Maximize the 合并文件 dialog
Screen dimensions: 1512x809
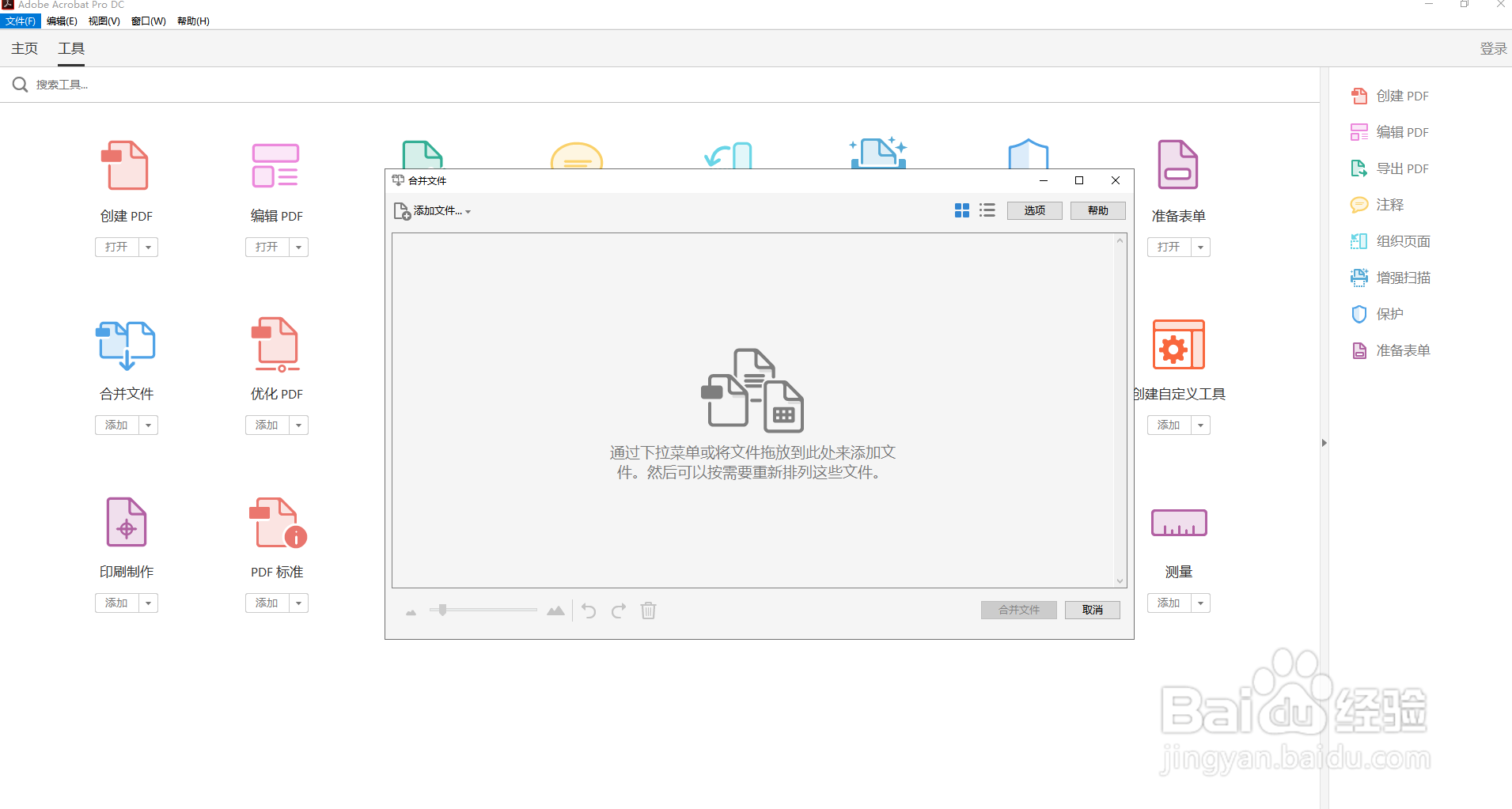pos(1079,180)
